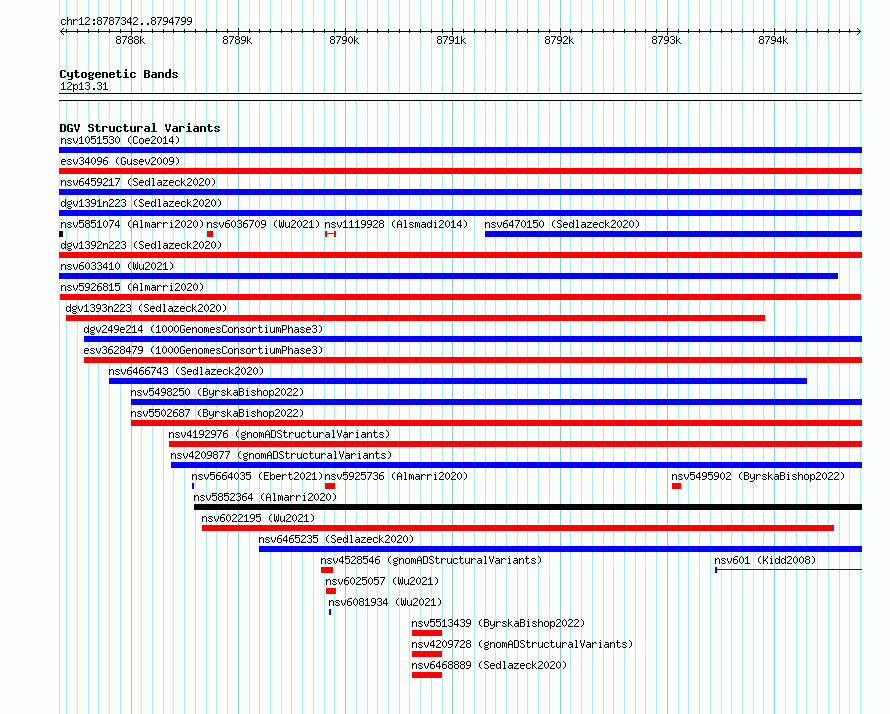Select the red nsv4528546 feature block
This screenshot has width=890, height=714.
point(327,570)
